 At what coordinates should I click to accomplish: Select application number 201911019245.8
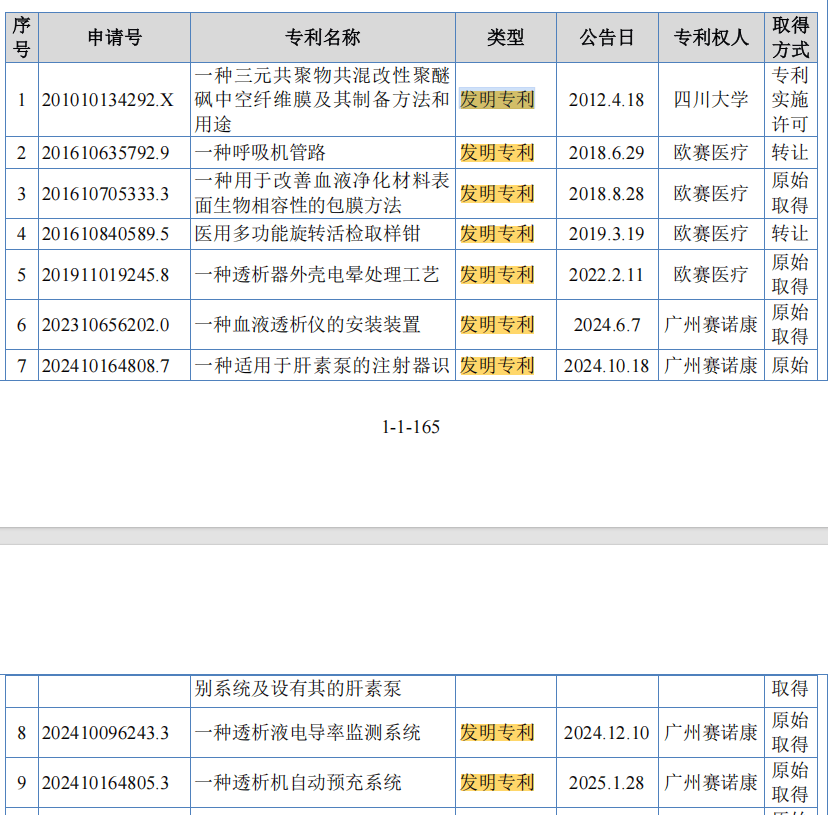(106, 275)
